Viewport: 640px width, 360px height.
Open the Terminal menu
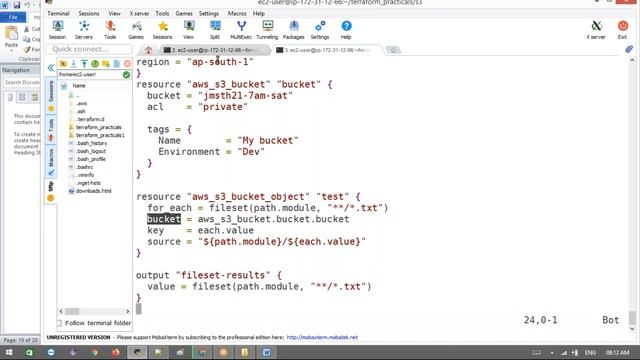click(x=58, y=13)
